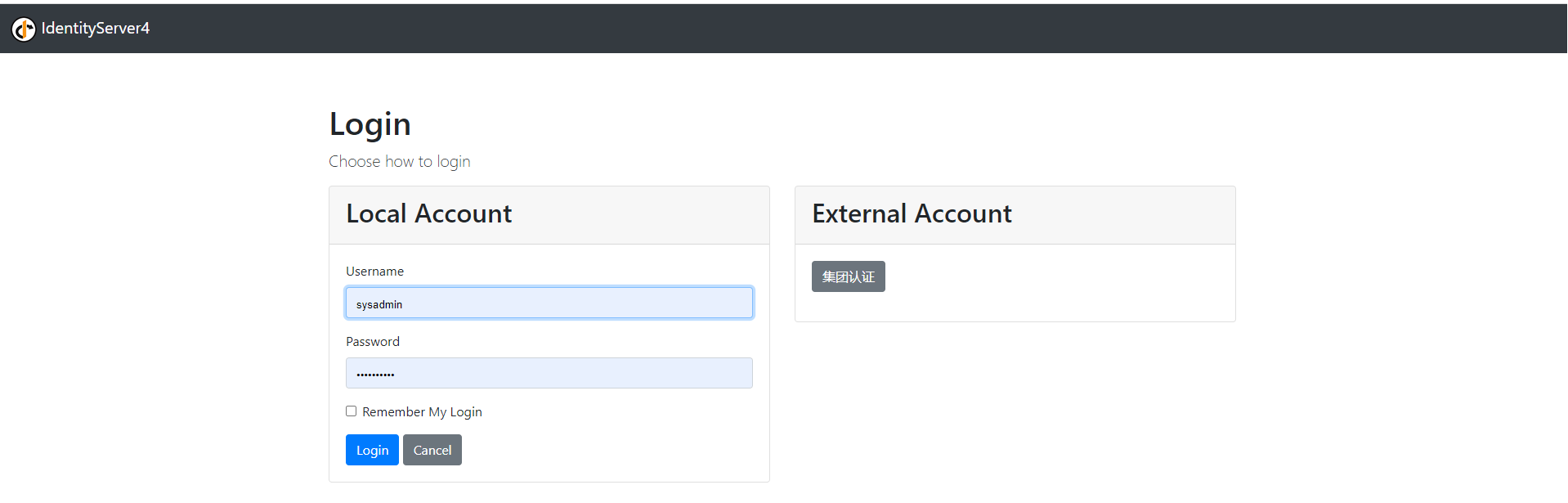Click the IdentityServer4 logo icon
The height and width of the screenshot is (503, 1568).
tap(24, 29)
